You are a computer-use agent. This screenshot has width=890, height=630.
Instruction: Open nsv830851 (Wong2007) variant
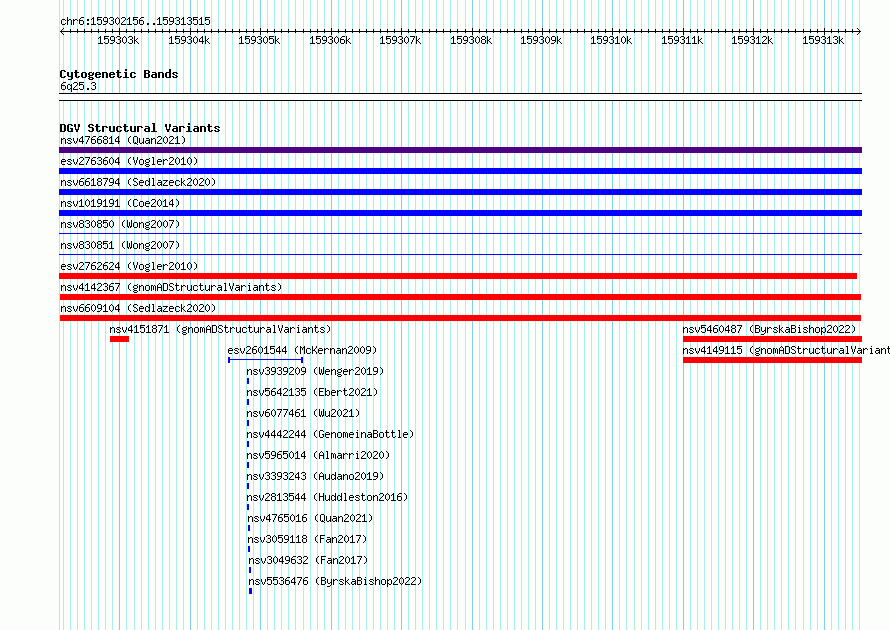[120, 245]
